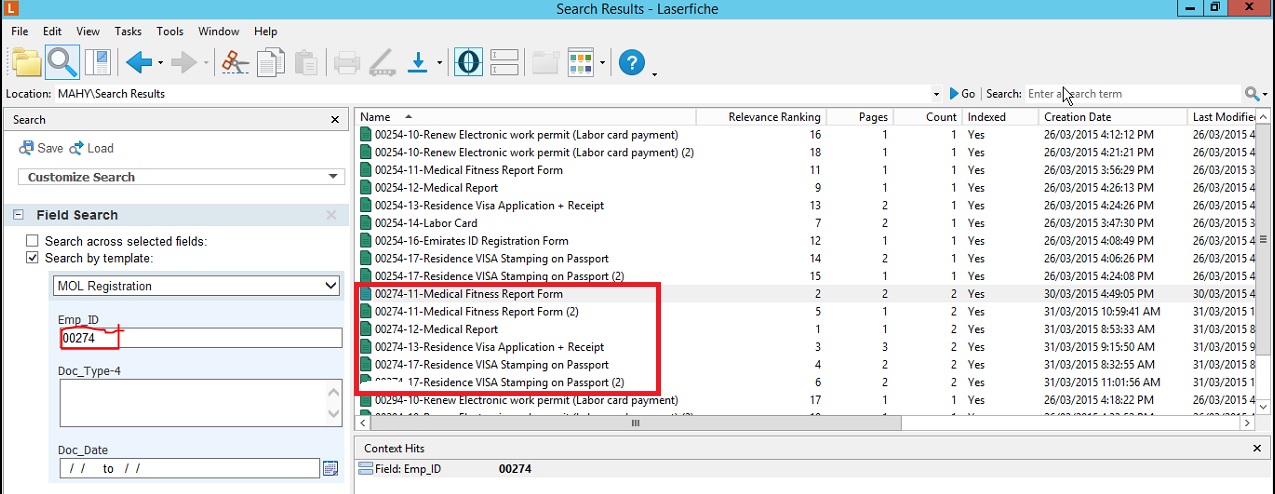Click the Copy documents icon
The width and height of the screenshot is (1275, 494).
click(x=271, y=63)
